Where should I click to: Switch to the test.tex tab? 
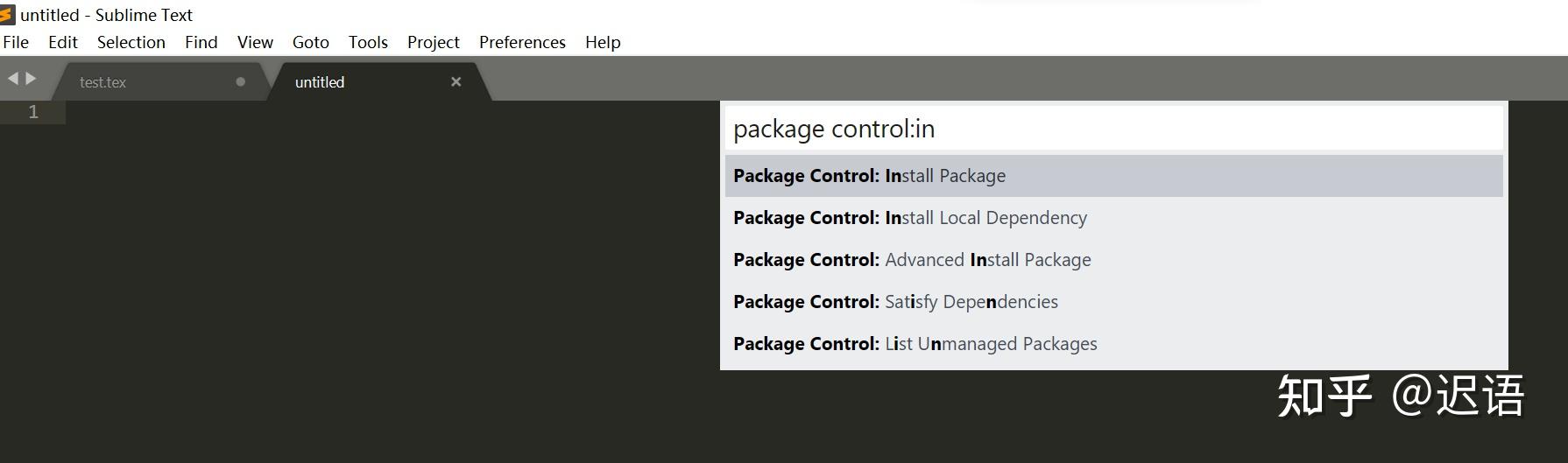click(102, 82)
